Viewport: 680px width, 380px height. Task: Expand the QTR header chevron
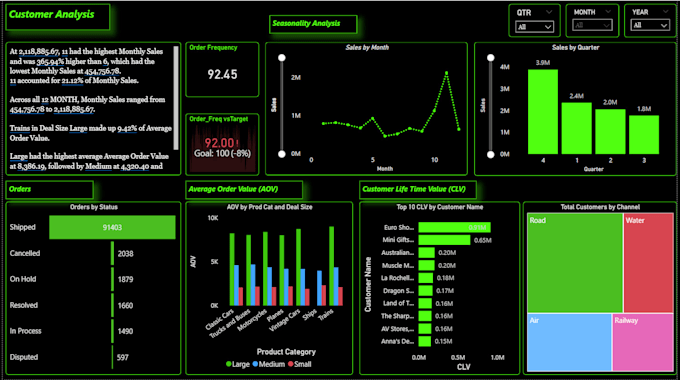click(x=549, y=12)
